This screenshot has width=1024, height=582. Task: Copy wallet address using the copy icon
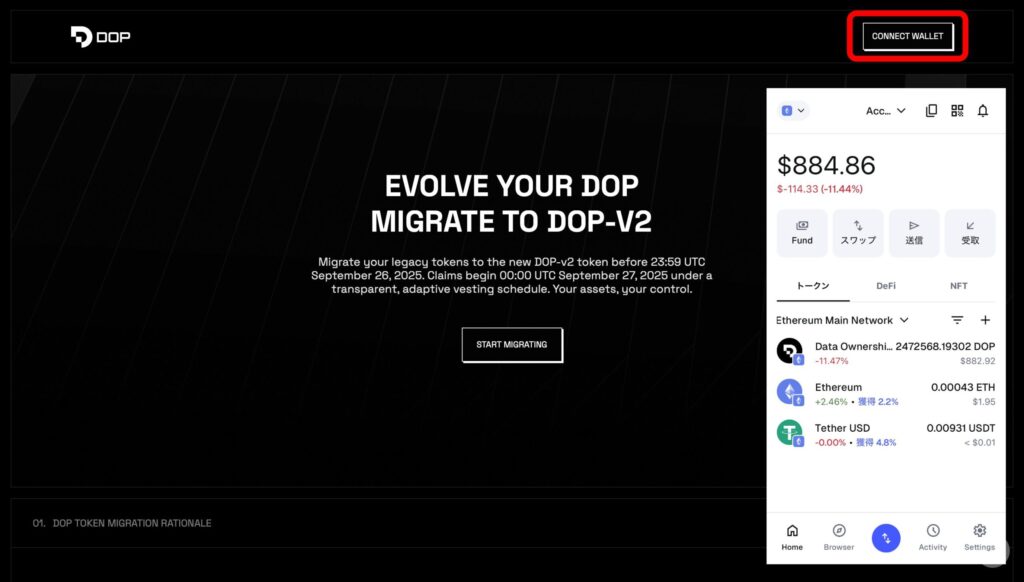[x=931, y=110]
